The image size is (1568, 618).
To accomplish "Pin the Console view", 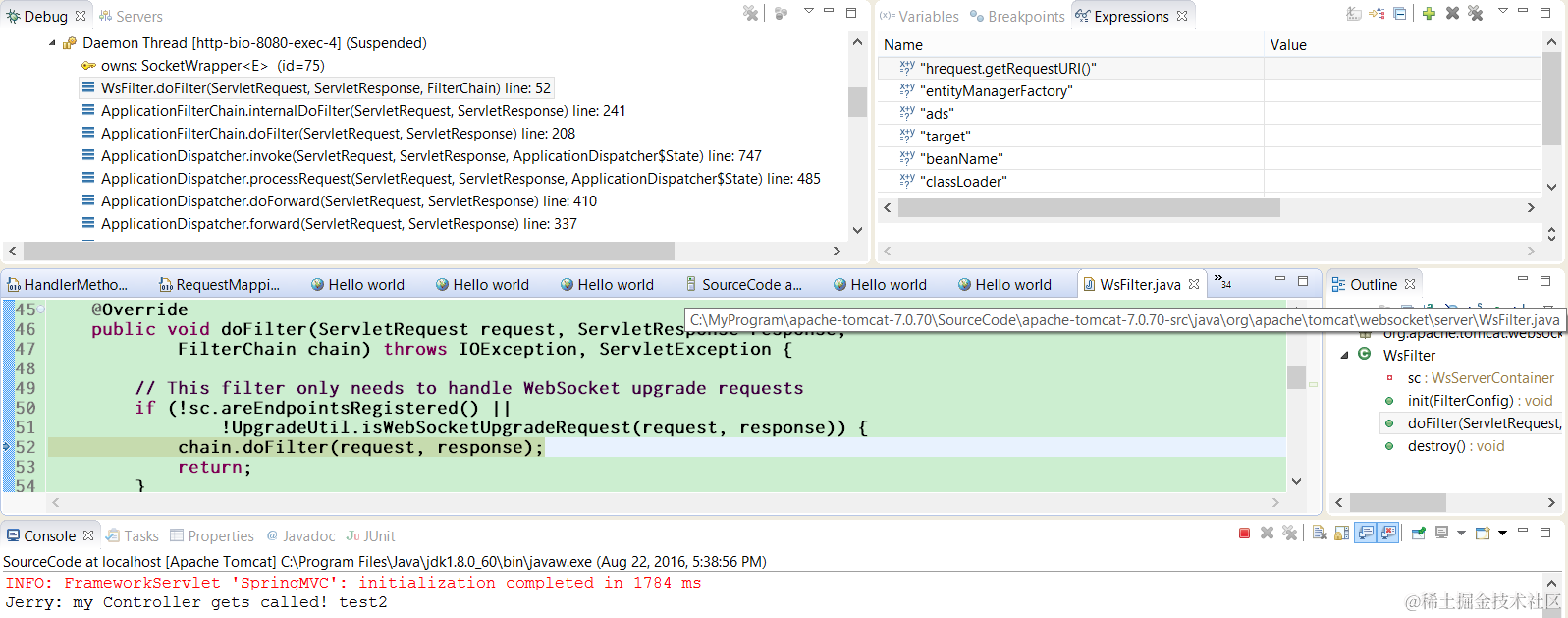I will pyautogui.click(x=1418, y=533).
